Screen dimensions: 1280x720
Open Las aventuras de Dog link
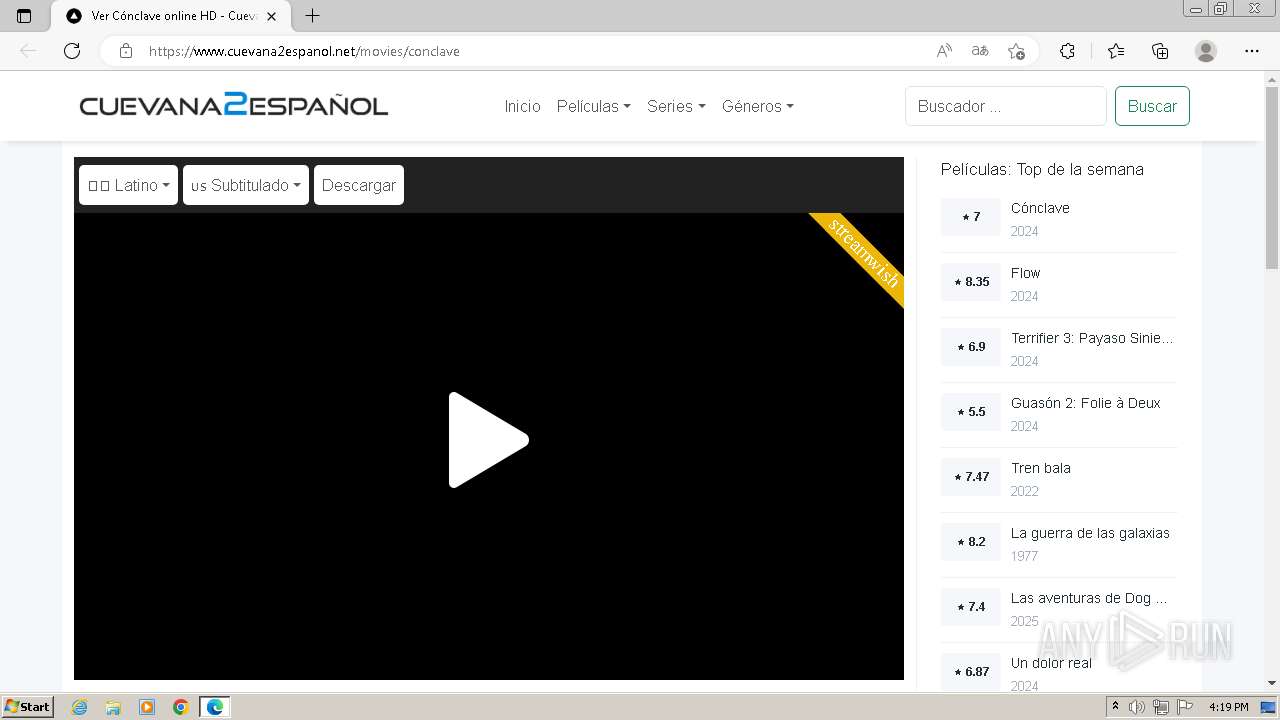point(1089,598)
